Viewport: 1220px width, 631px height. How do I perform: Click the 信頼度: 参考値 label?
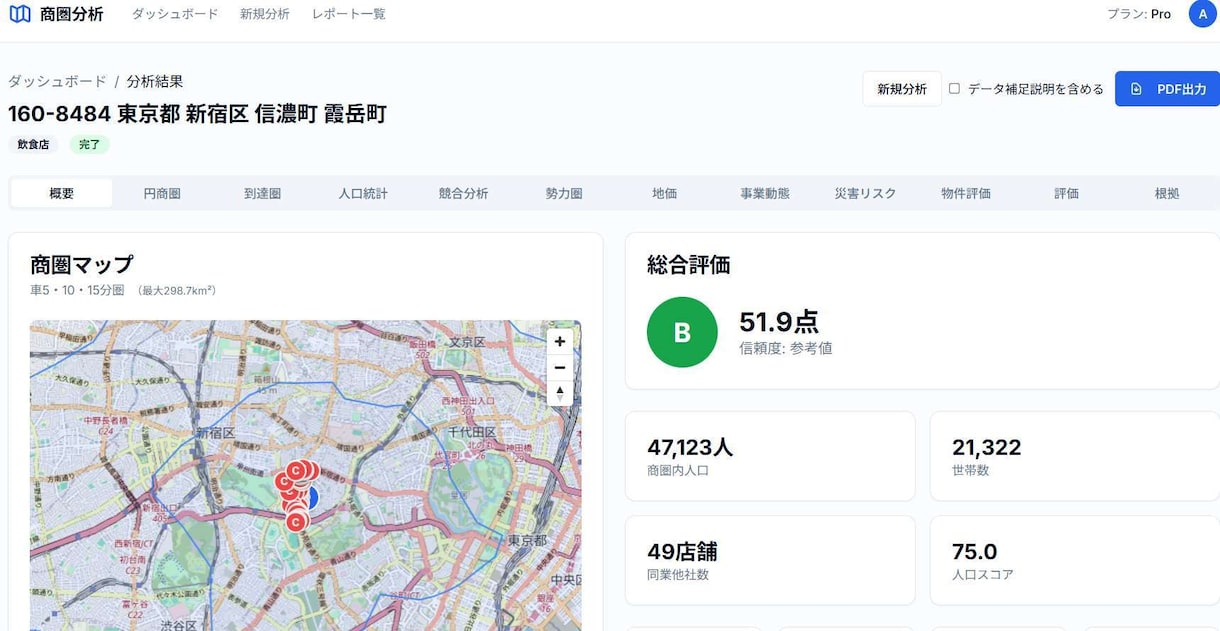pyautogui.click(x=786, y=348)
